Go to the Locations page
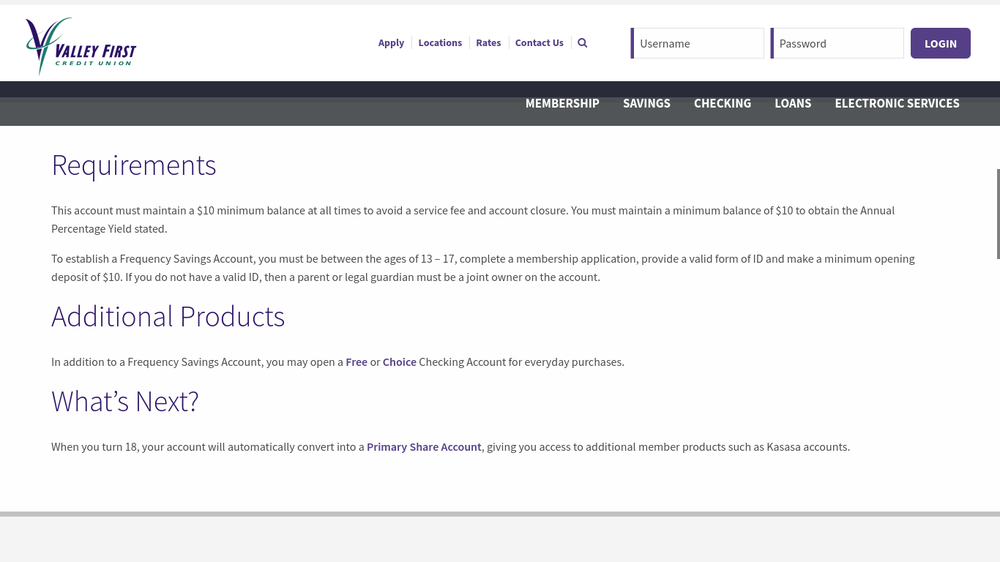This screenshot has width=1000, height=562. coord(440,43)
